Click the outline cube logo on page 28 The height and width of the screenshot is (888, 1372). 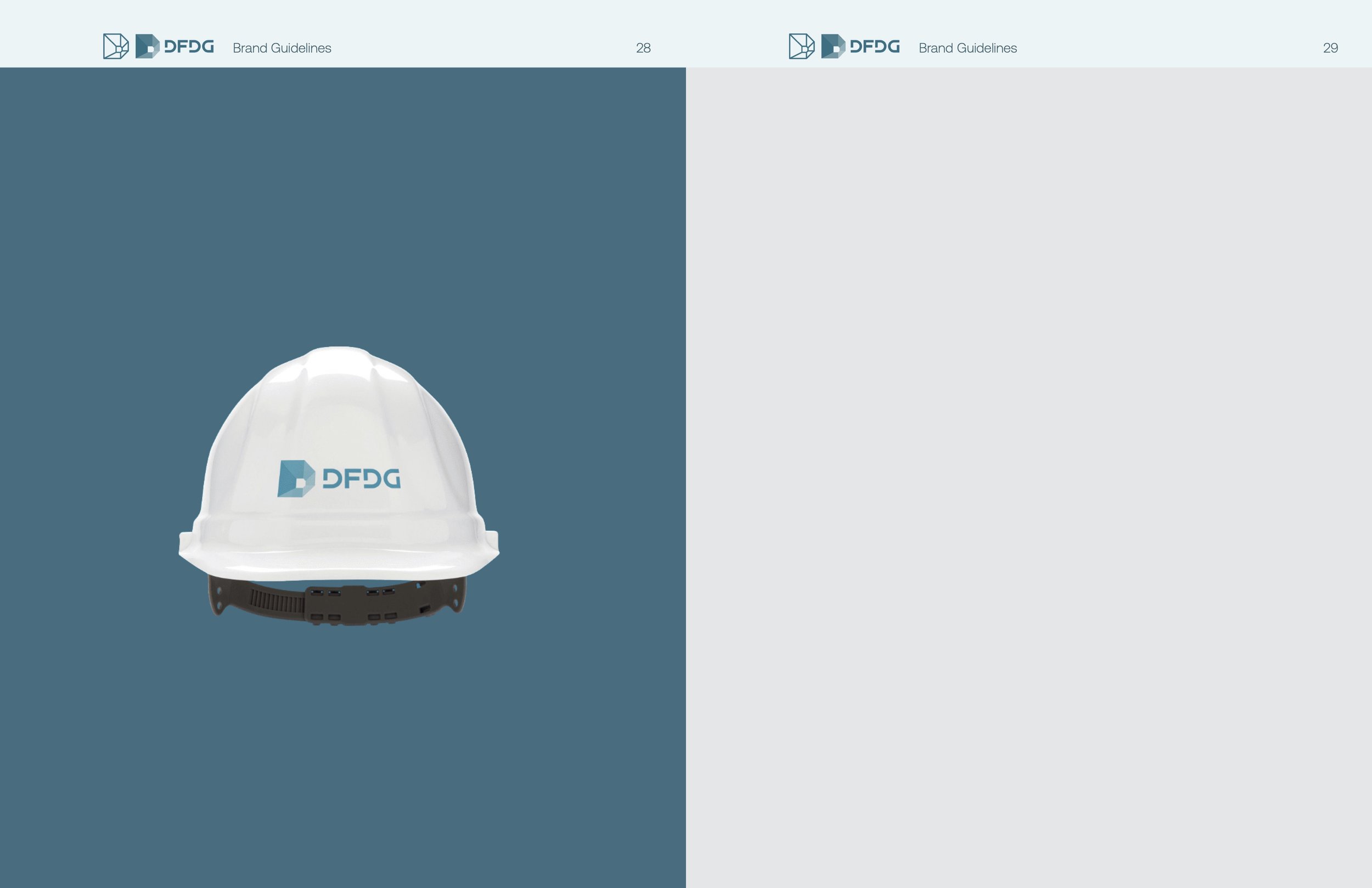[115, 46]
